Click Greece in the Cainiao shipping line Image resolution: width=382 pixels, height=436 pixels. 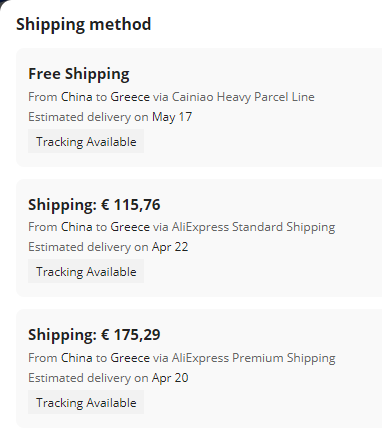click(130, 97)
